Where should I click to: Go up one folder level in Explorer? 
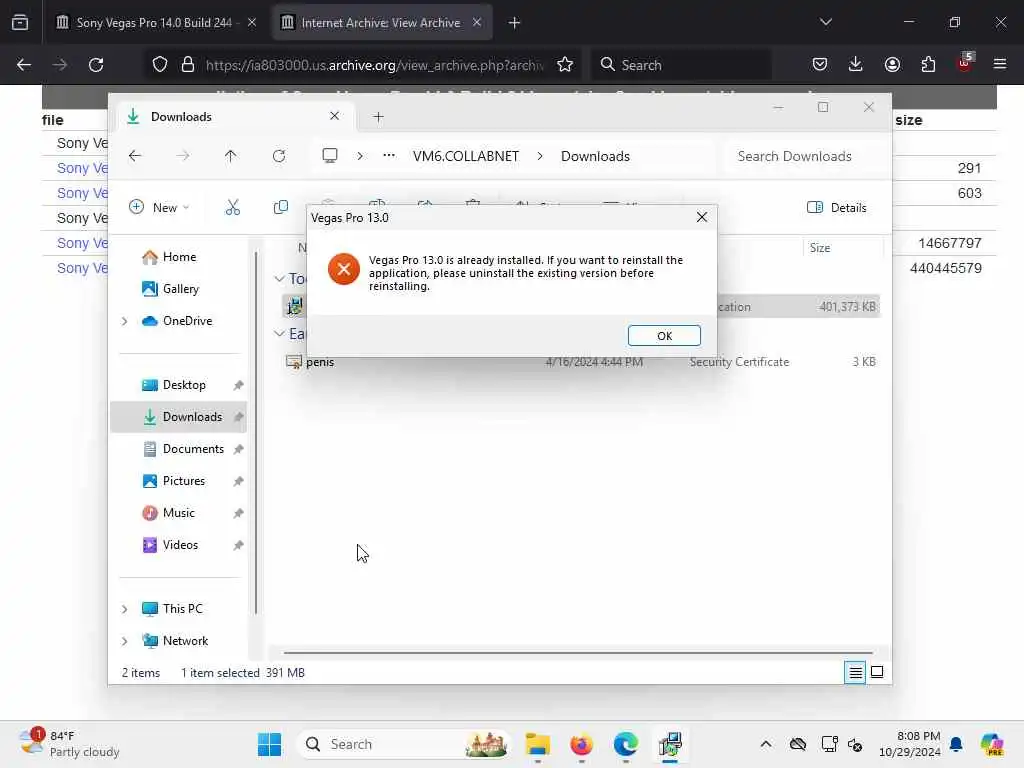pos(231,156)
